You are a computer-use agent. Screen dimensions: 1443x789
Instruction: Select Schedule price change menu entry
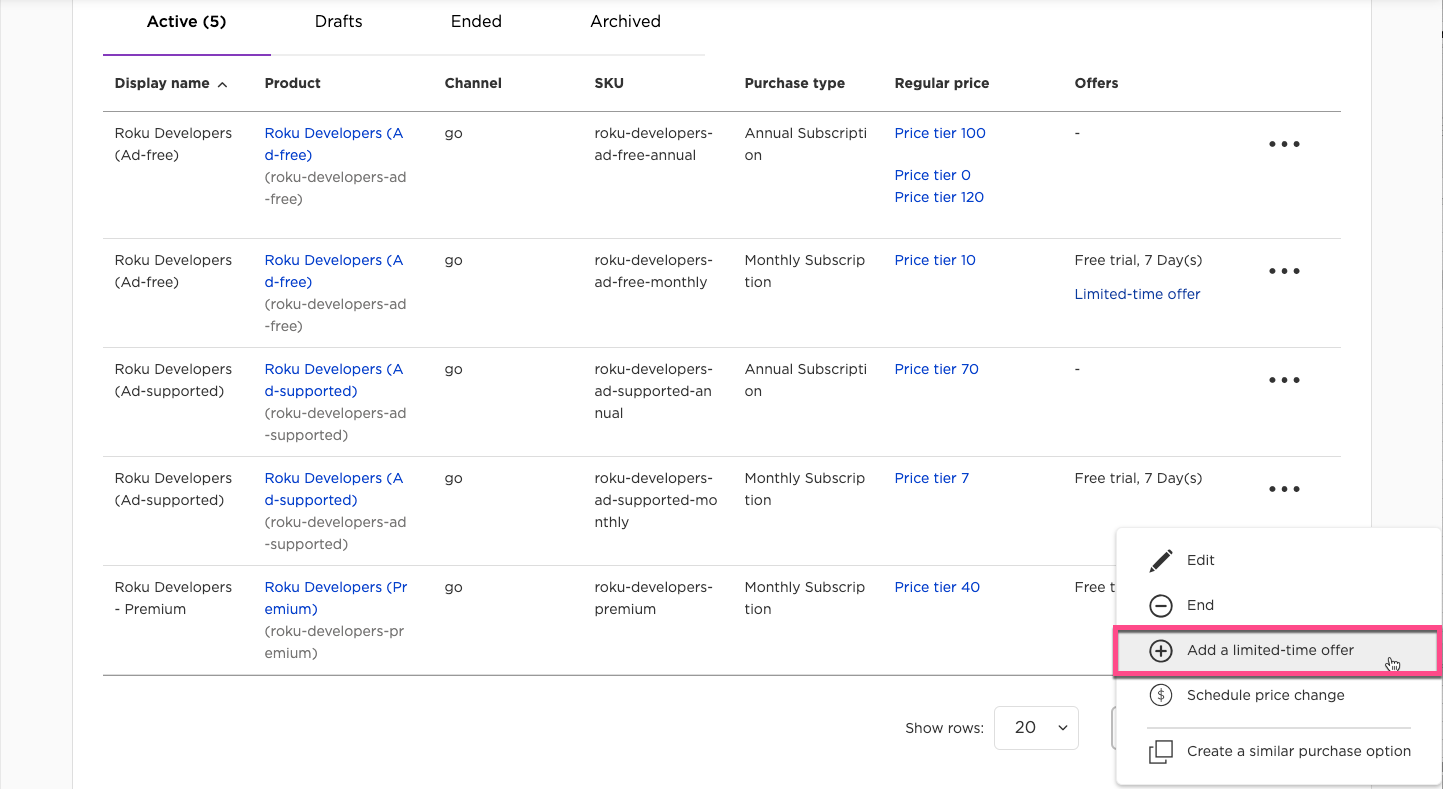[x=1265, y=696]
